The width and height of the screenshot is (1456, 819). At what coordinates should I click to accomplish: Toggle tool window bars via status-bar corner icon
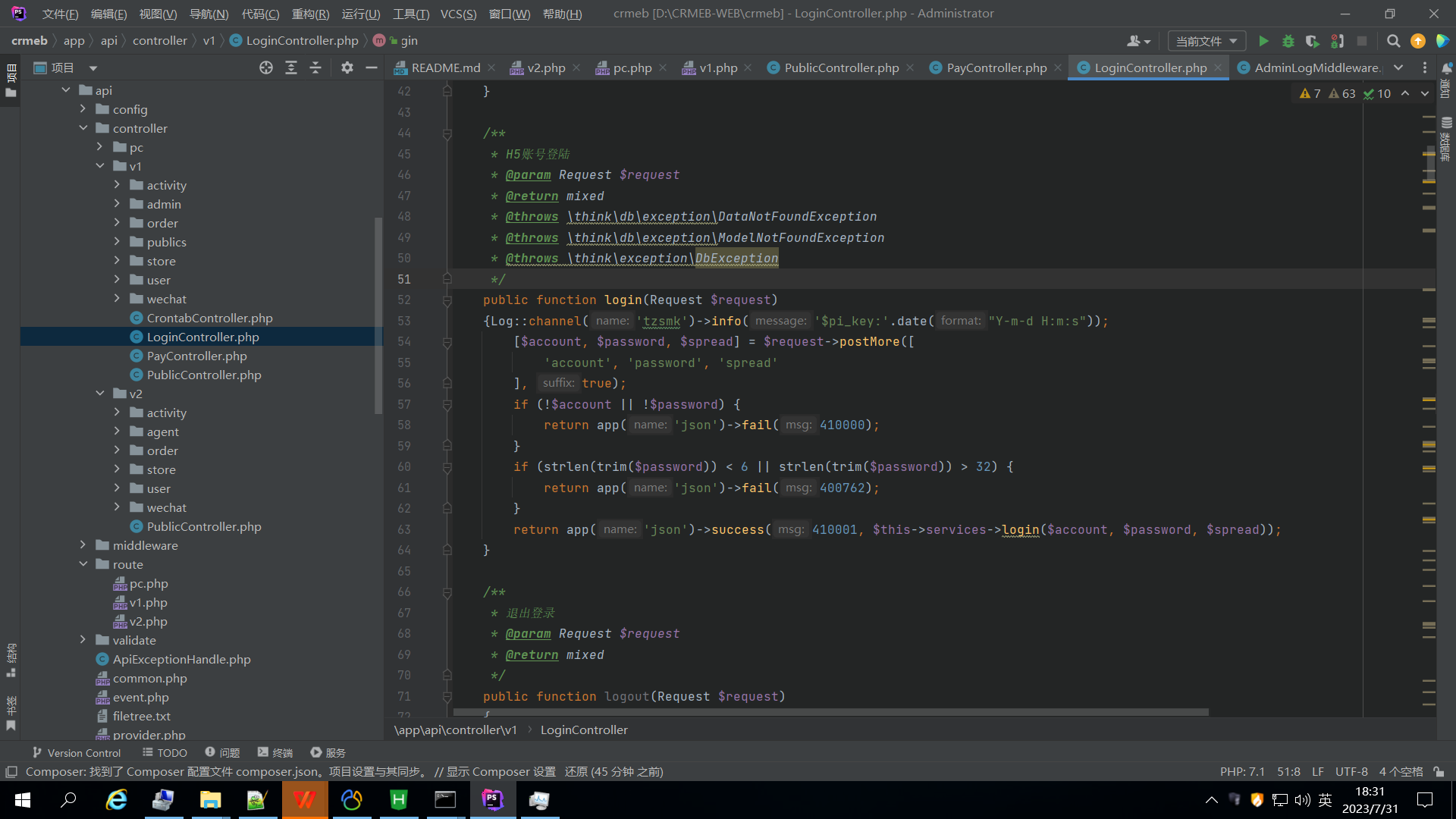click(x=11, y=771)
